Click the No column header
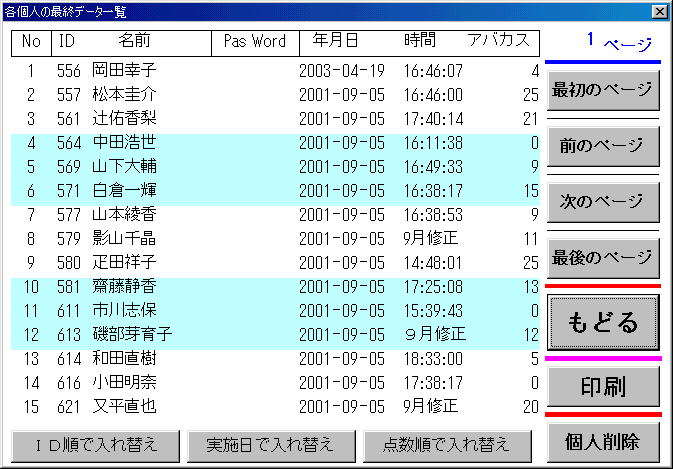Screen dimensions: 673x469 click(31, 42)
